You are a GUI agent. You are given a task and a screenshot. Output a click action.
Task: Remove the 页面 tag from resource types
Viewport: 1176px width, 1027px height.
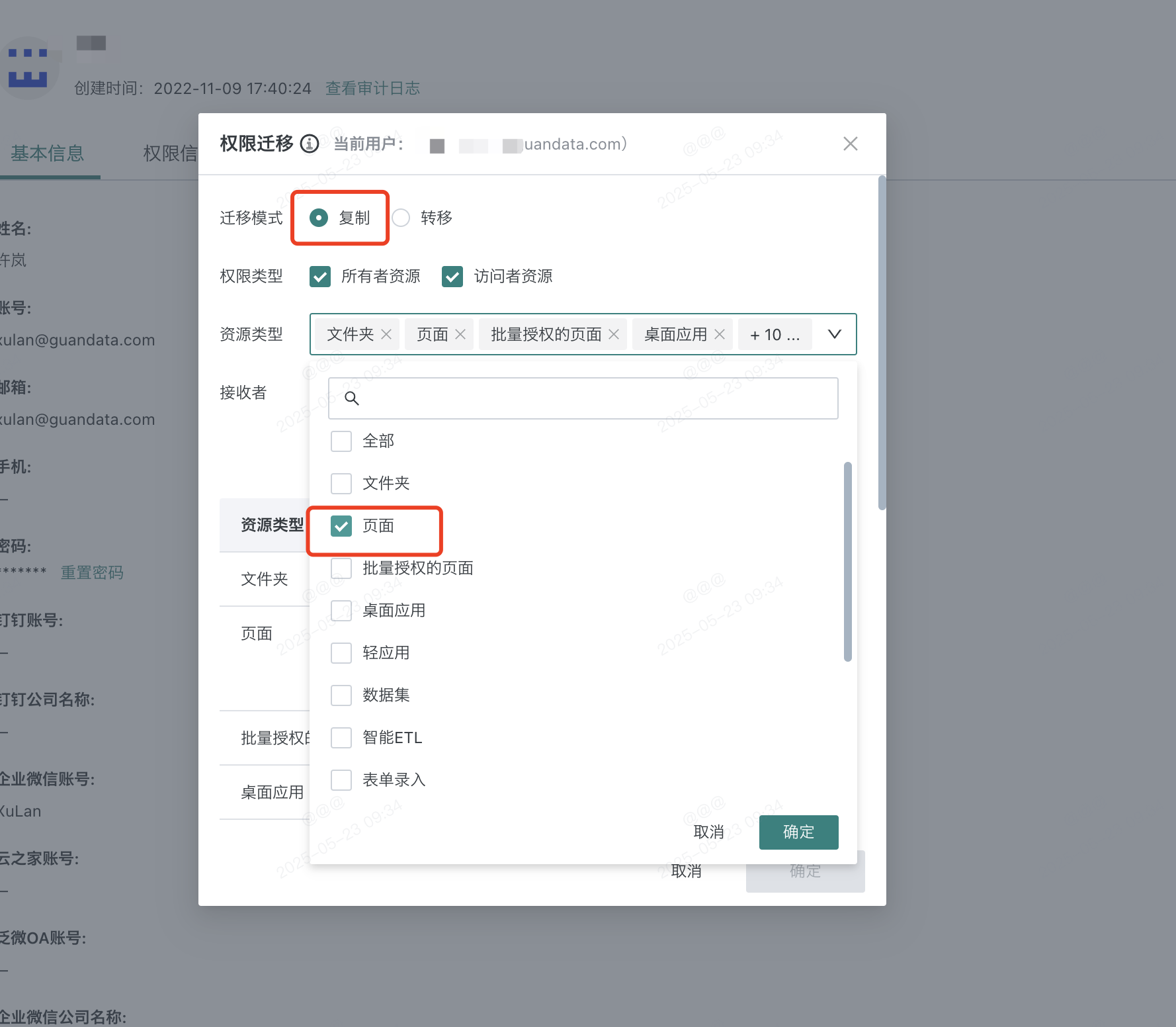(x=460, y=335)
